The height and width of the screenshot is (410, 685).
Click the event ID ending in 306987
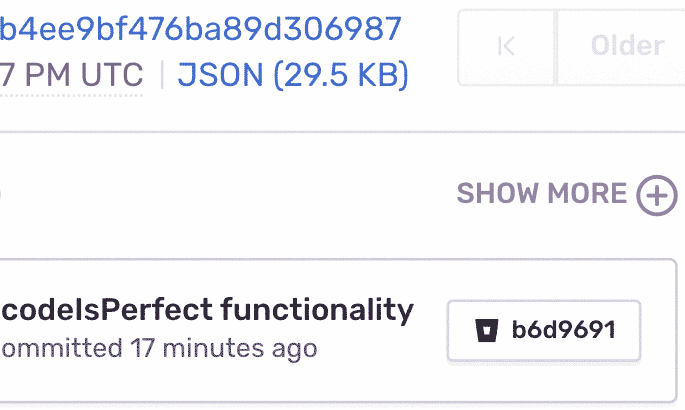click(200, 28)
